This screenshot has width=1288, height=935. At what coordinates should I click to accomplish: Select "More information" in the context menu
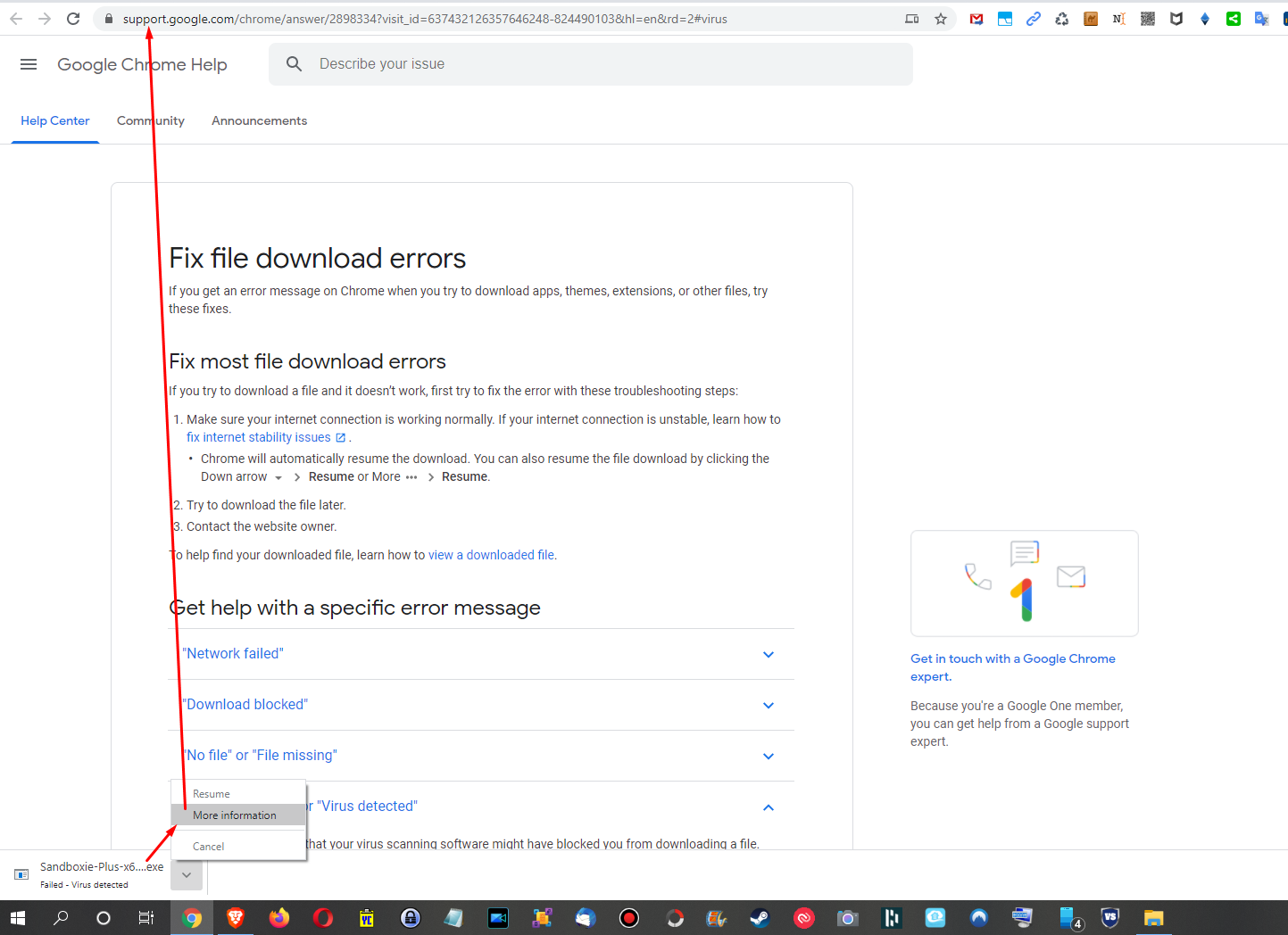coord(235,815)
